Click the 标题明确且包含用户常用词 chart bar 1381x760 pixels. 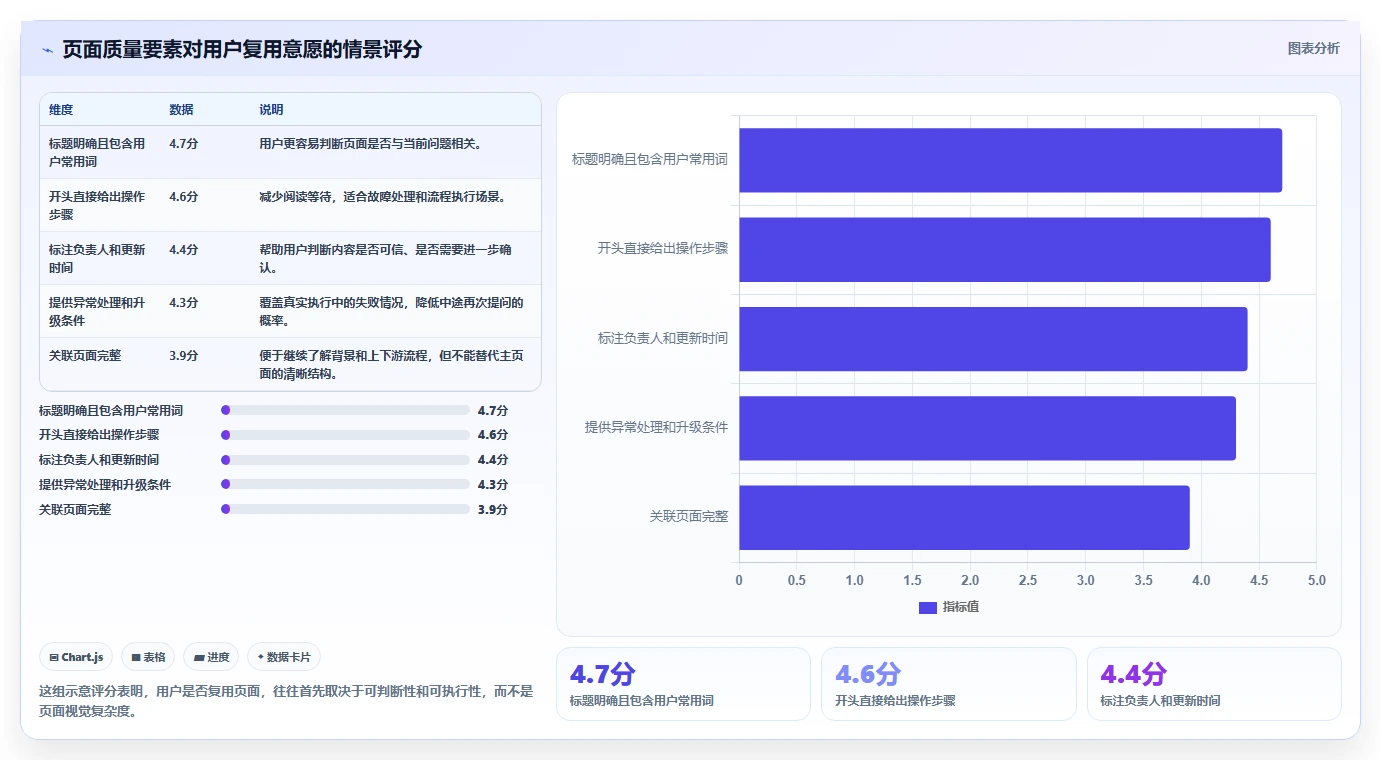coord(1010,160)
